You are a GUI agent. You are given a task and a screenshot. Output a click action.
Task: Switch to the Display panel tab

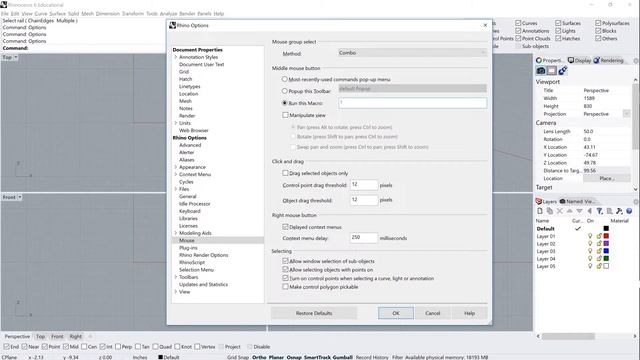579,60
